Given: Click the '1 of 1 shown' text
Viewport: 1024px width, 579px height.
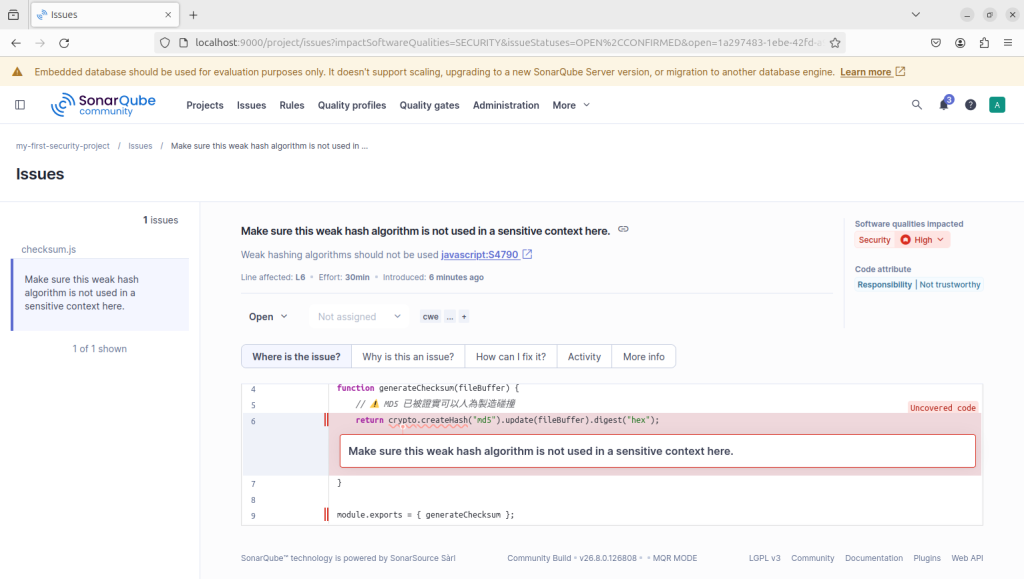Looking at the screenshot, I should coord(100,349).
